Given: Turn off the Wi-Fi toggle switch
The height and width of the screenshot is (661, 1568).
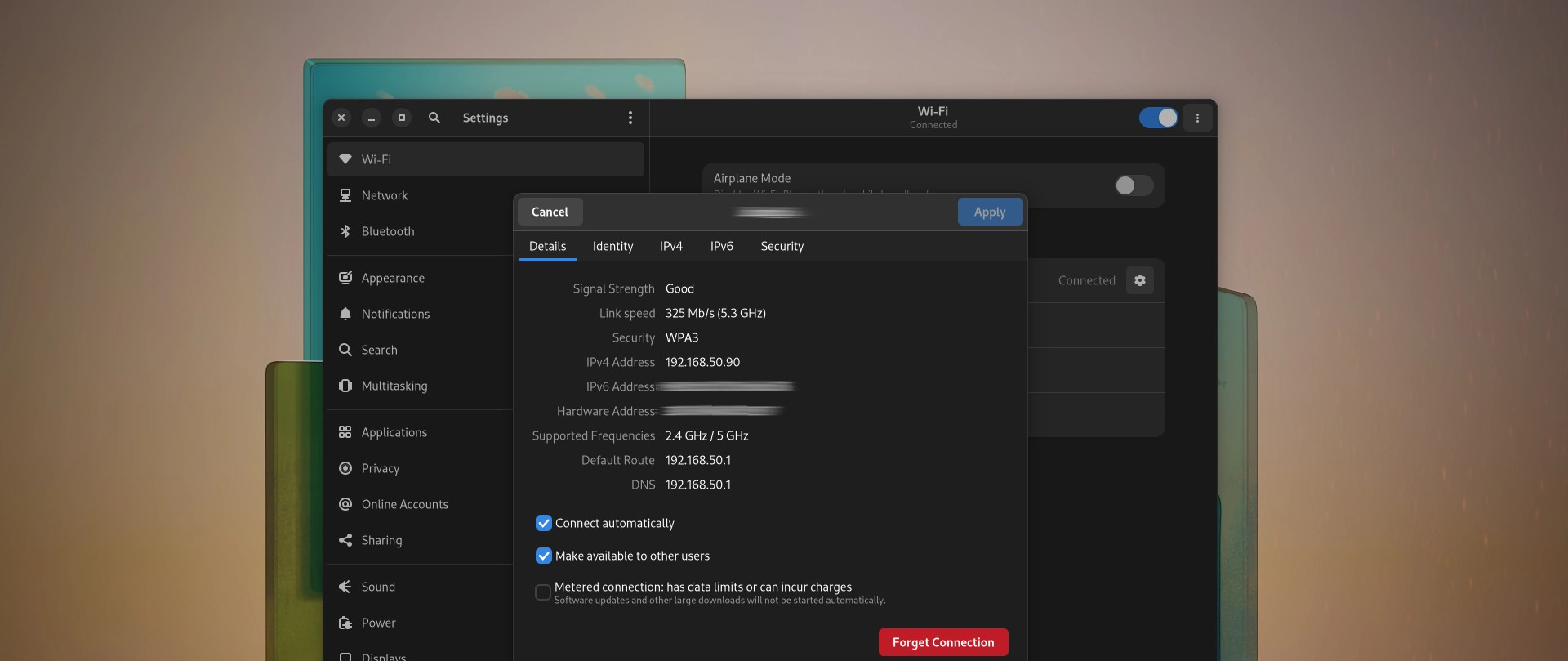Looking at the screenshot, I should (1158, 118).
